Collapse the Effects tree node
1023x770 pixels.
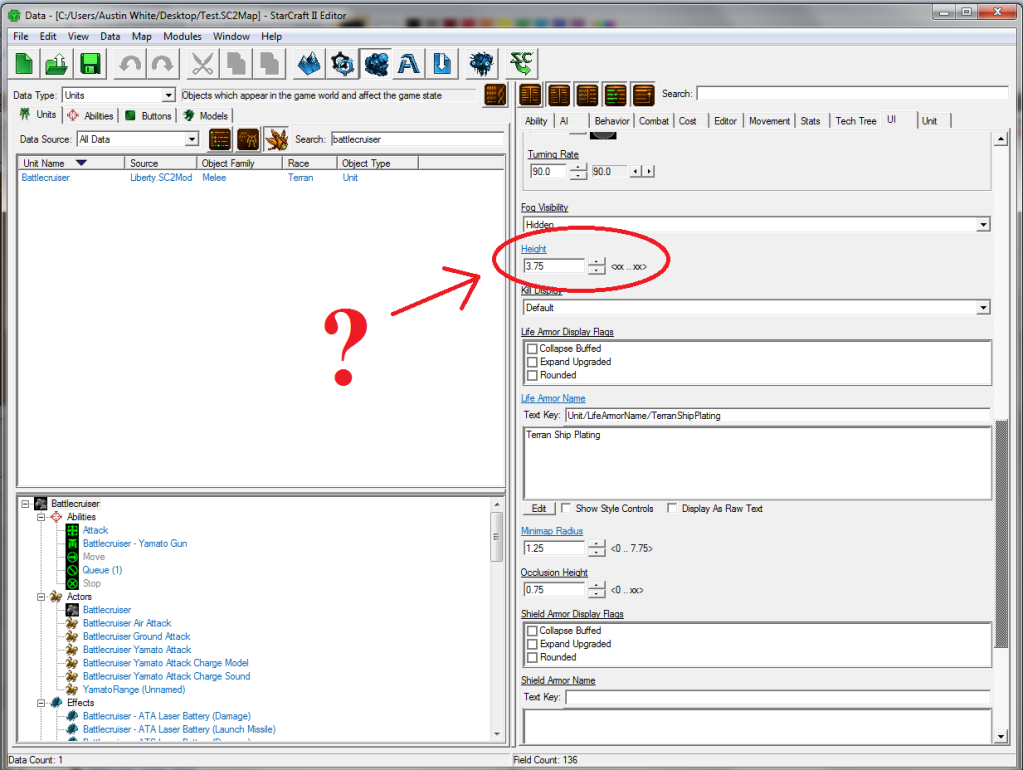pos(41,703)
